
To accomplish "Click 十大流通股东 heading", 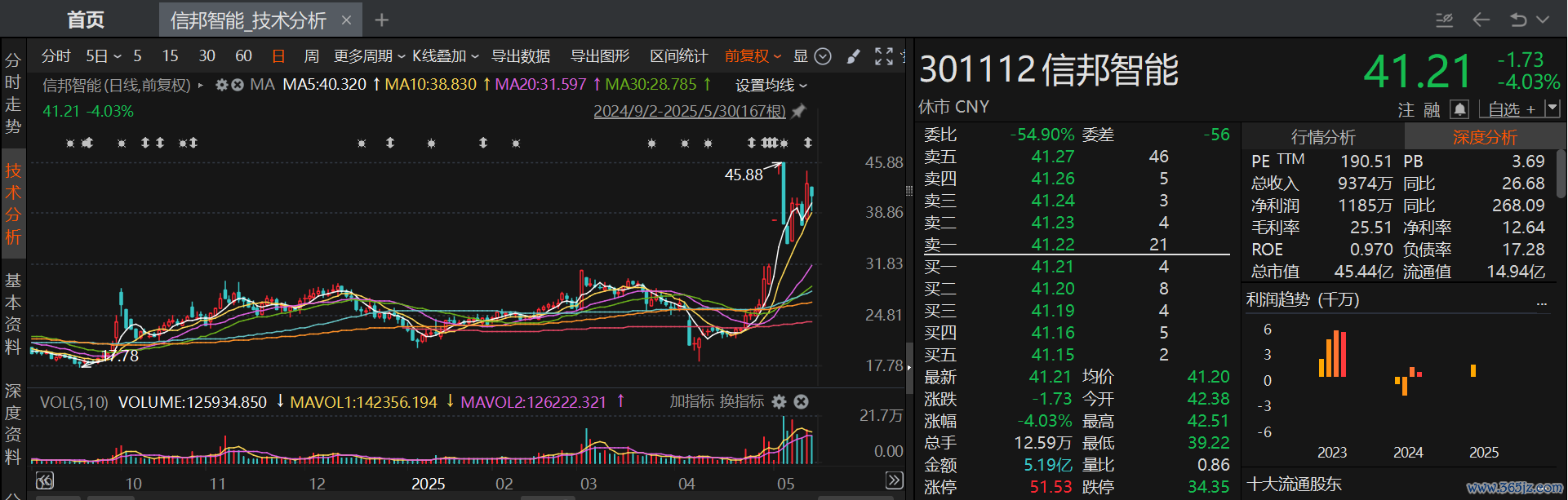I will click(1294, 485).
